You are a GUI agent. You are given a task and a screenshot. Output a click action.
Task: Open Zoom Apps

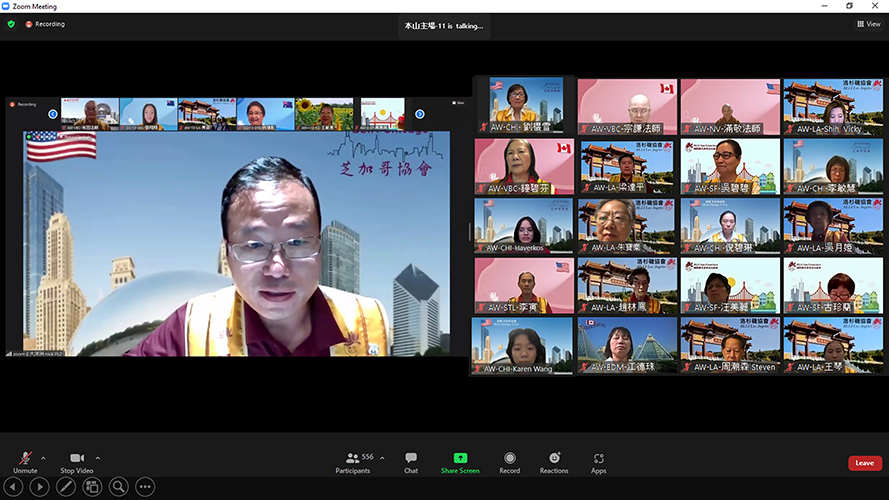[599, 461]
